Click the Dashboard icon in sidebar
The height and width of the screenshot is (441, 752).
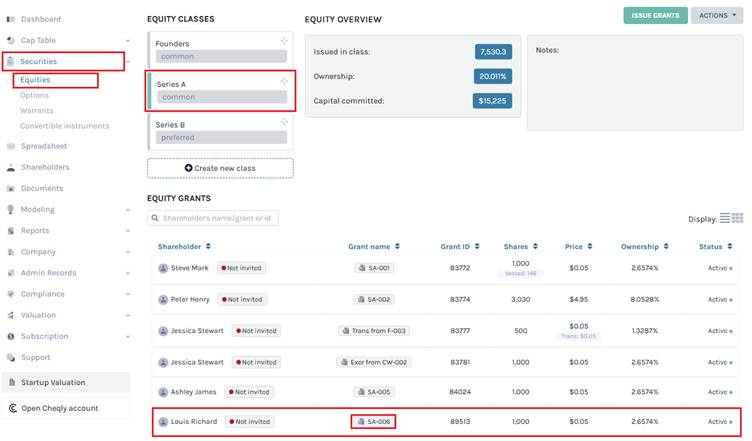10,19
